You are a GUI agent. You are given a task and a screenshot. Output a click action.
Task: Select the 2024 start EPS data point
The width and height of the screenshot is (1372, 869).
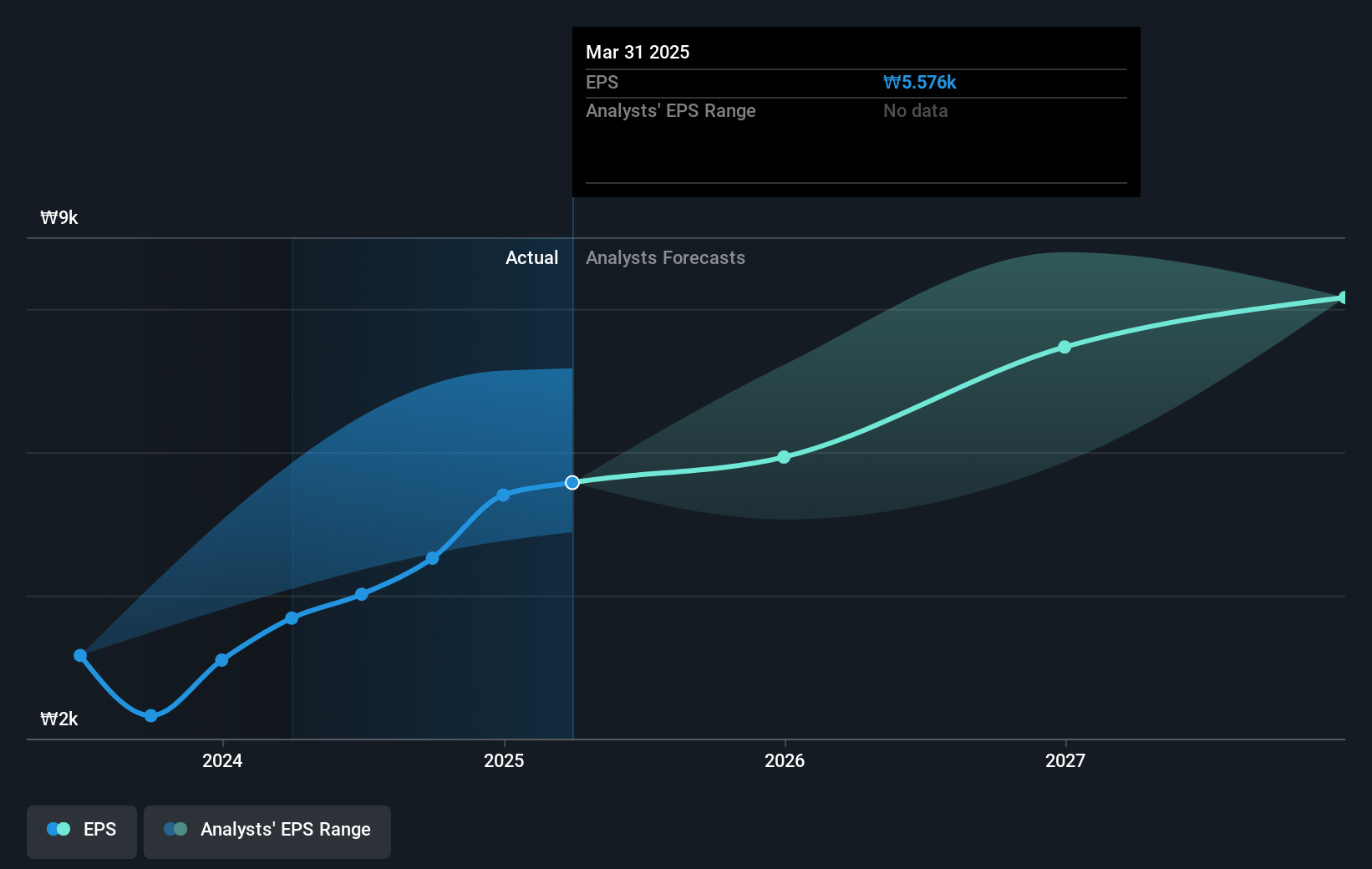point(221,660)
